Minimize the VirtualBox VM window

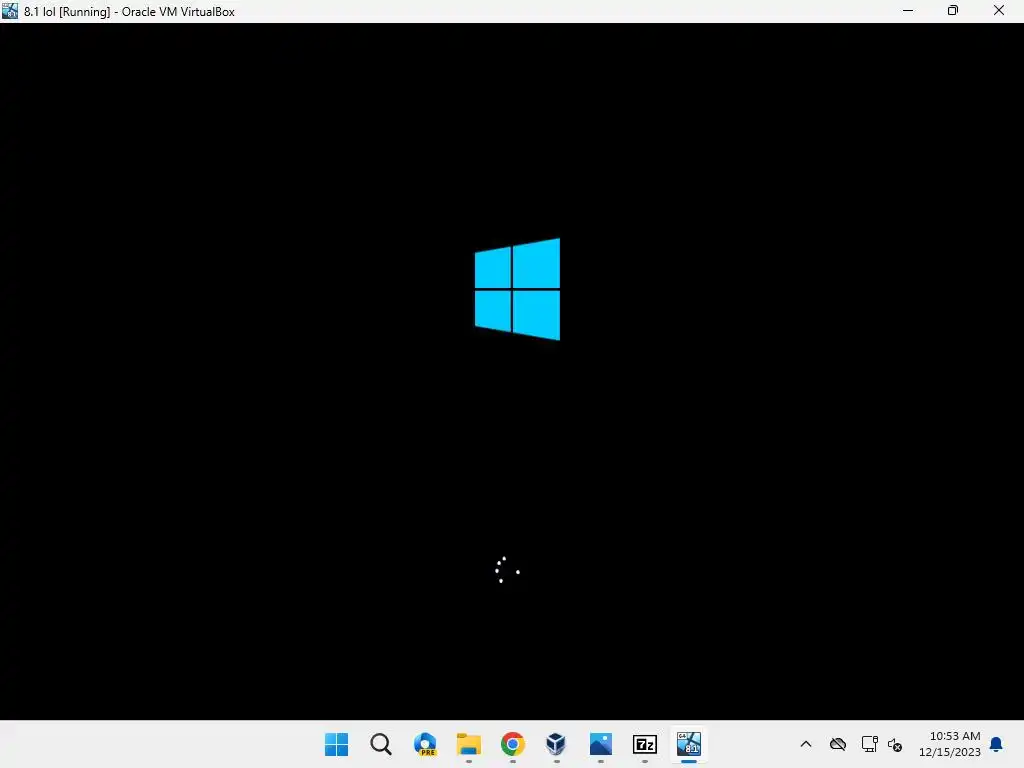[908, 10]
